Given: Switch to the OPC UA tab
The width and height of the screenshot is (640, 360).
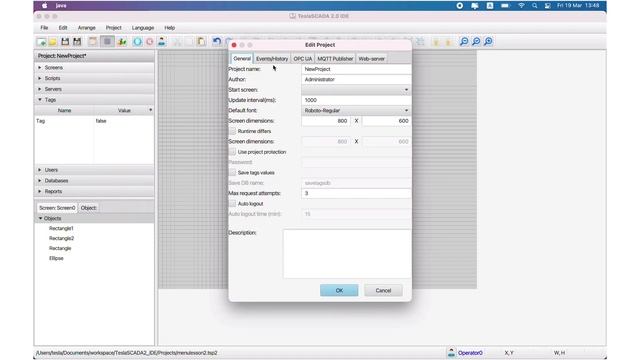Looking at the screenshot, I should coord(302,59).
